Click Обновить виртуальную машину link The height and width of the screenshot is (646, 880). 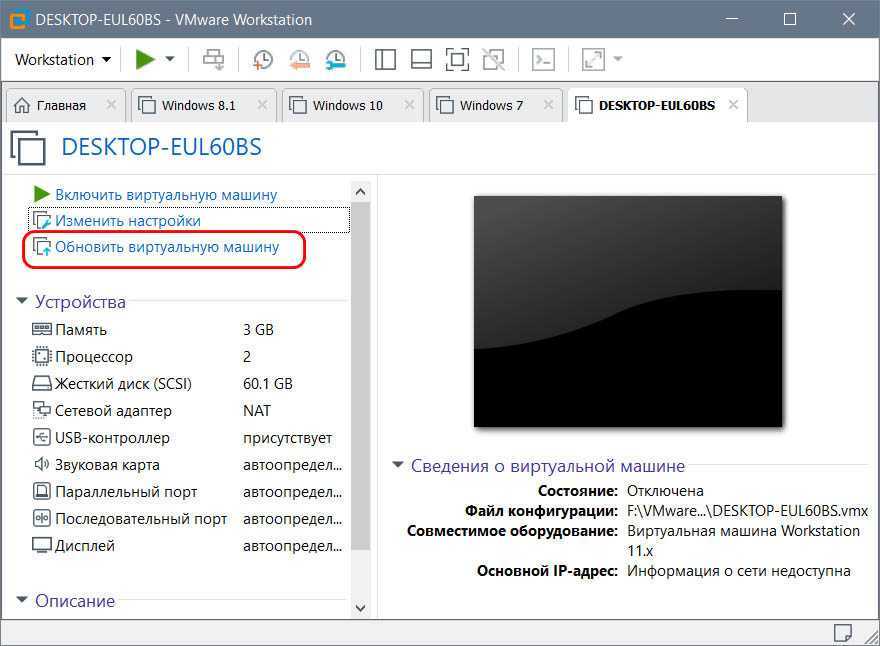click(167, 246)
